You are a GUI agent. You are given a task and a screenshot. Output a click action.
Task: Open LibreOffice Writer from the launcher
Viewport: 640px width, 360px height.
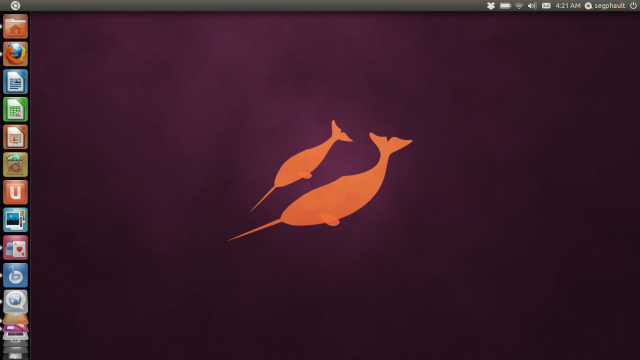16,82
